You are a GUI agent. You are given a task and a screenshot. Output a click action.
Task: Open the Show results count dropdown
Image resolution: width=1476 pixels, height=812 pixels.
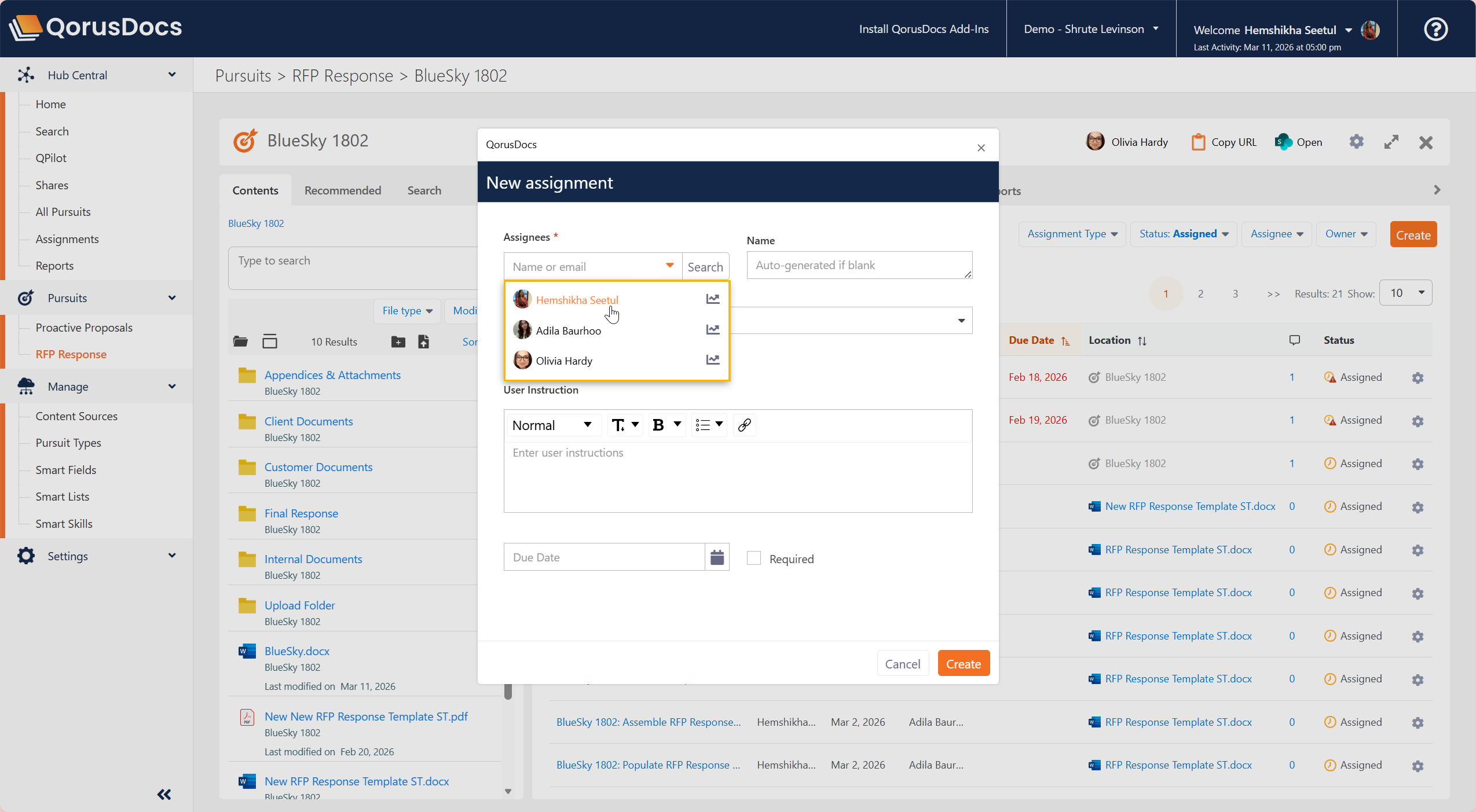[x=1405, y=293]
